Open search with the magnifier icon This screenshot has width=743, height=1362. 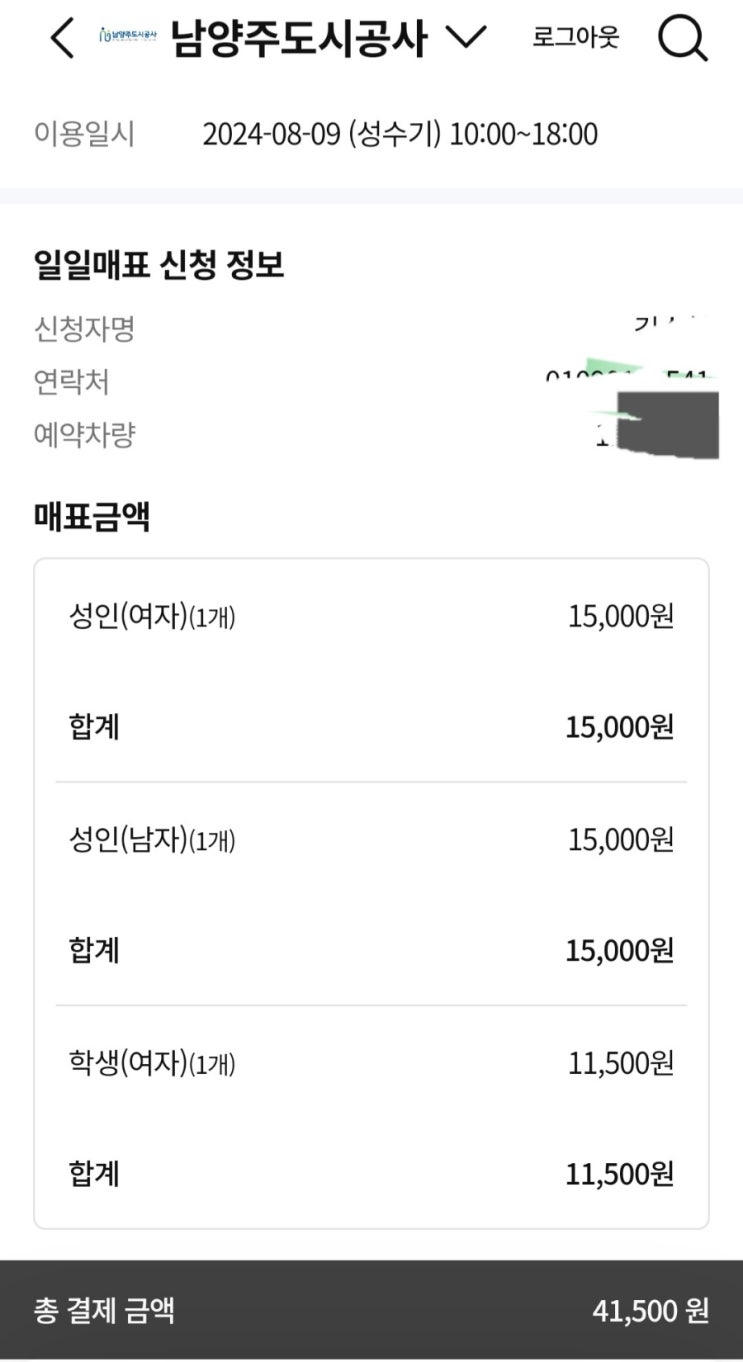682,39
